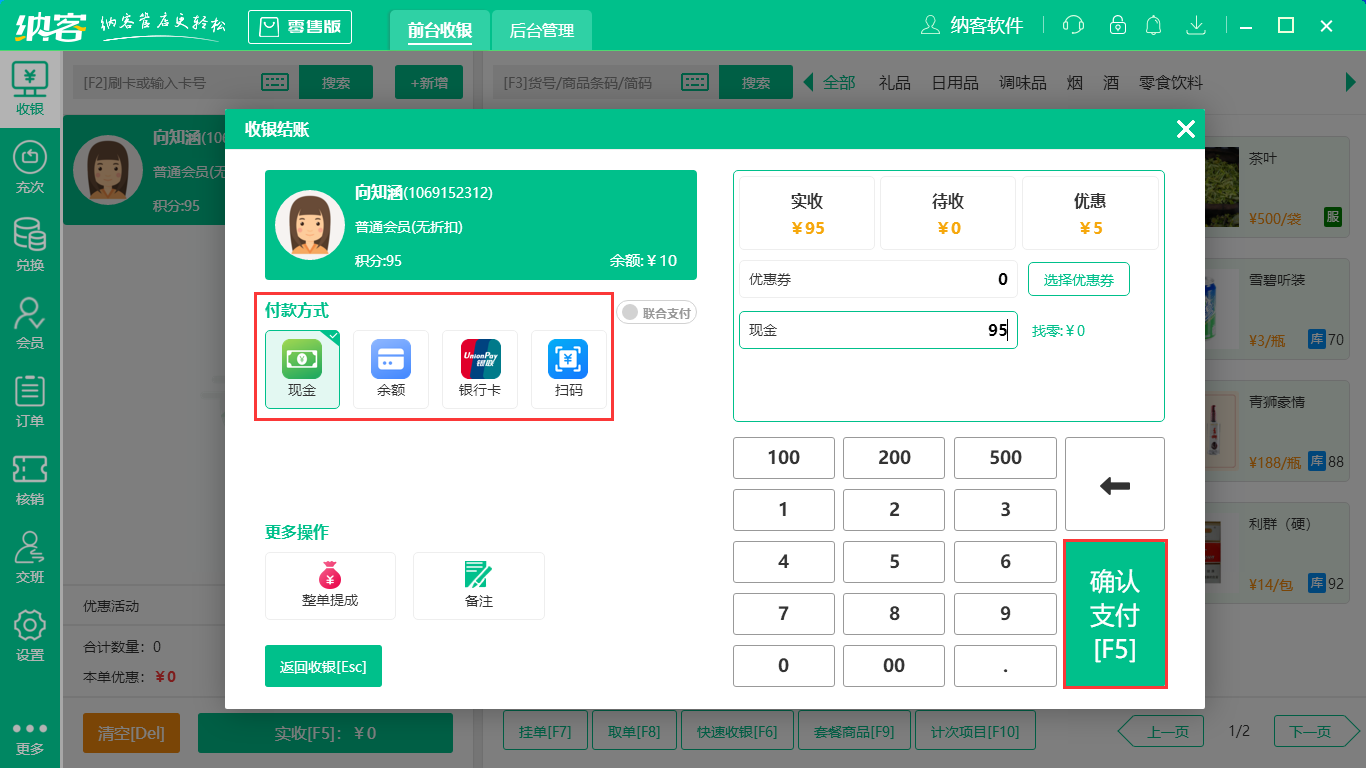1366x768 pixels.
Task: Click the download arrow in title bar
Action: point(1195,25)
